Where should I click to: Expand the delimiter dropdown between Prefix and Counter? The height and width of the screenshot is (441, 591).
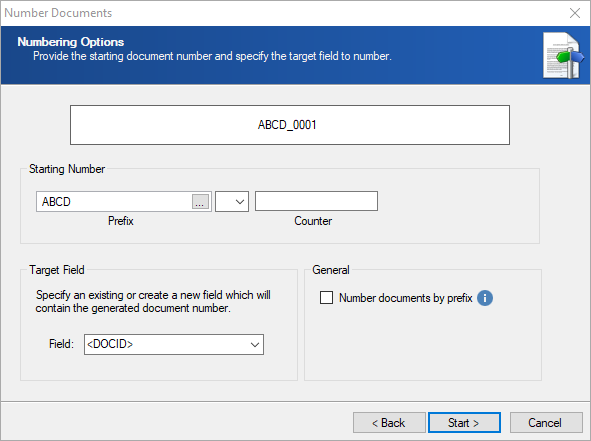pyautogui.click(x=232, y=202)
